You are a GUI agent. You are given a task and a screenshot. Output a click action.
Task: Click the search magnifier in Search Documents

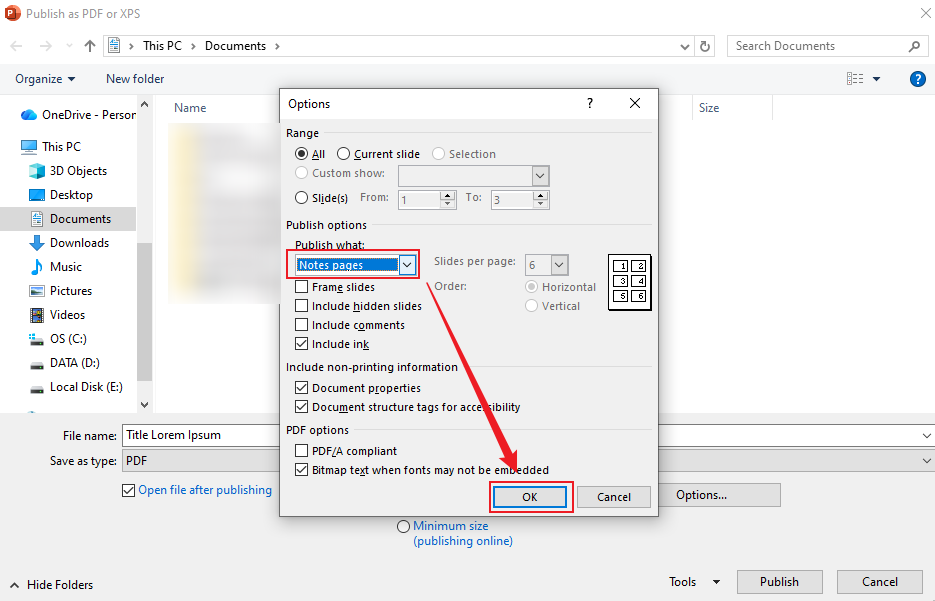913,46
